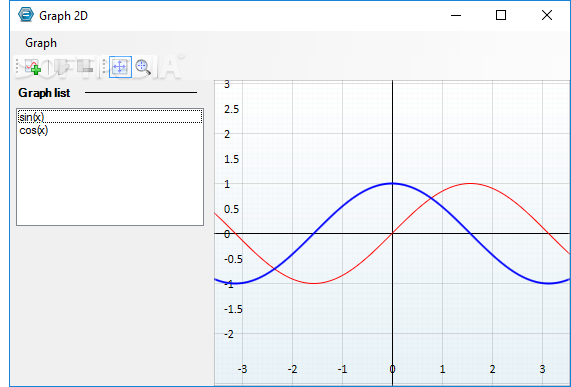Click the grayed-out Edit graph icon

[x=62, y=67]
